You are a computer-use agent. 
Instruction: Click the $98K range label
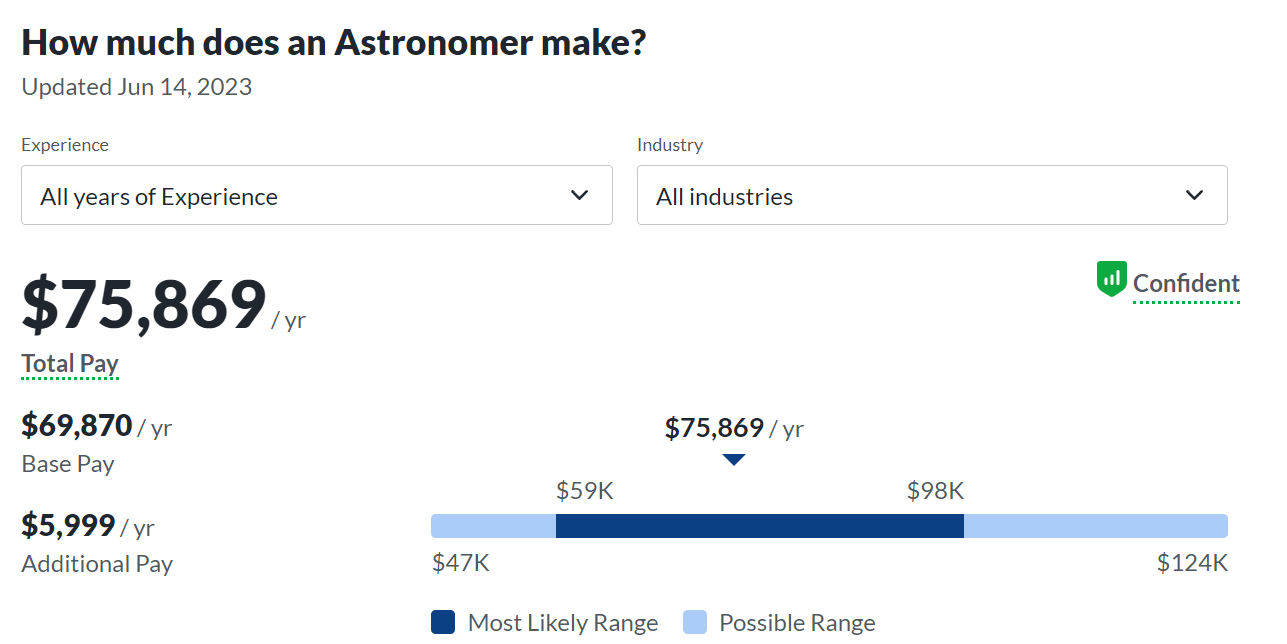(935, 491)
